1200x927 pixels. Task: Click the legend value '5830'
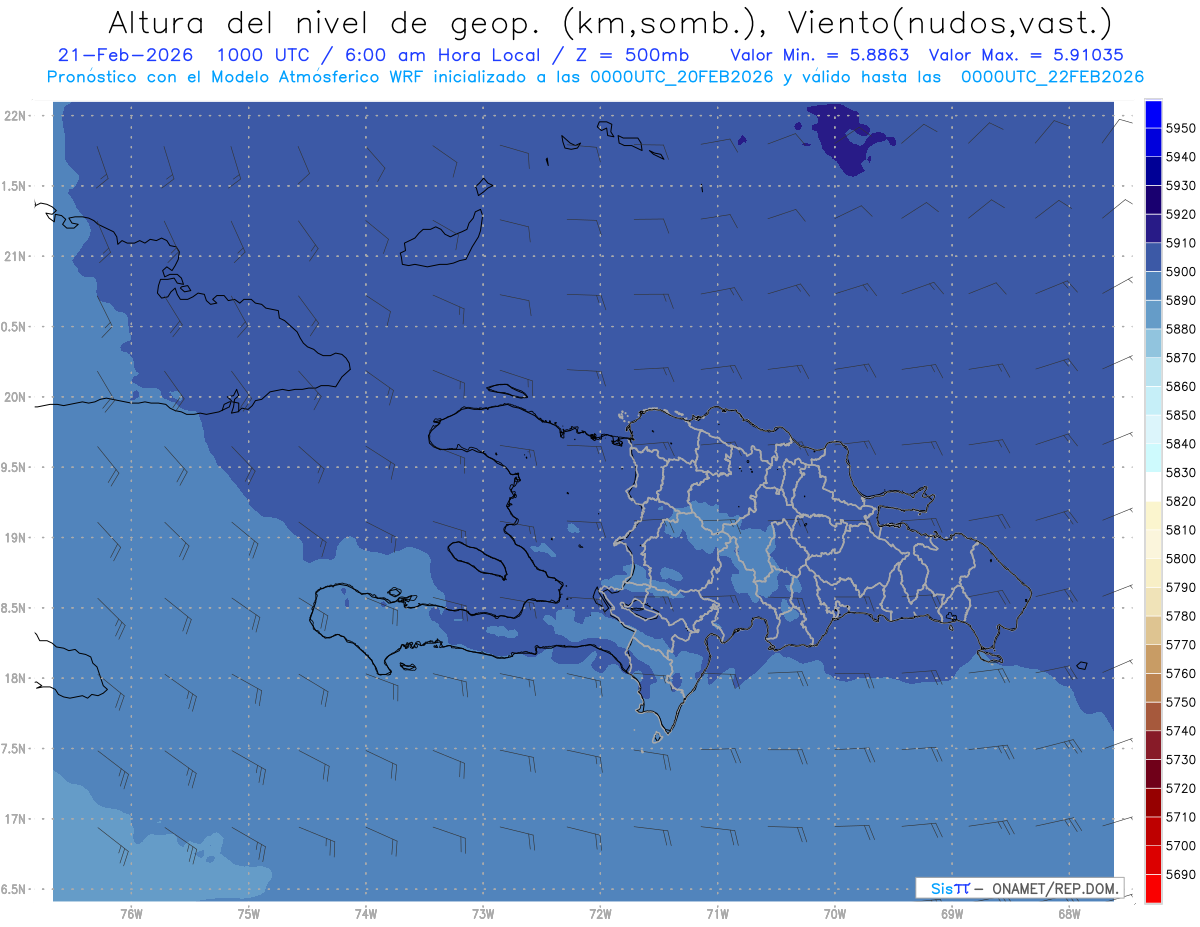(1181, 473)
